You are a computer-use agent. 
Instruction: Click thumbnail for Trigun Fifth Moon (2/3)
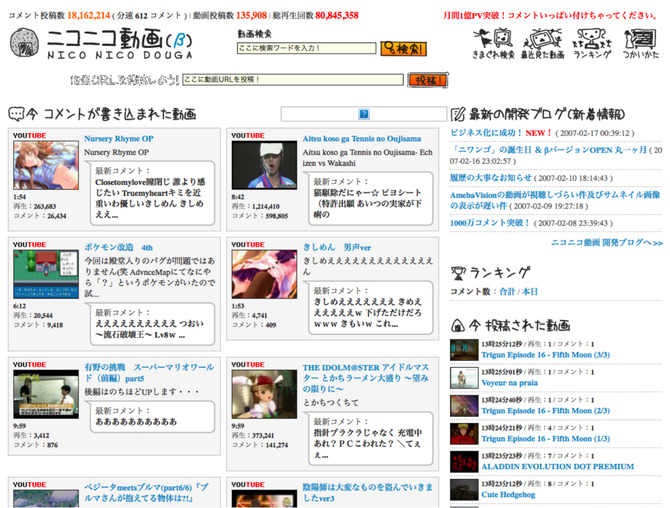coord(464,406)
